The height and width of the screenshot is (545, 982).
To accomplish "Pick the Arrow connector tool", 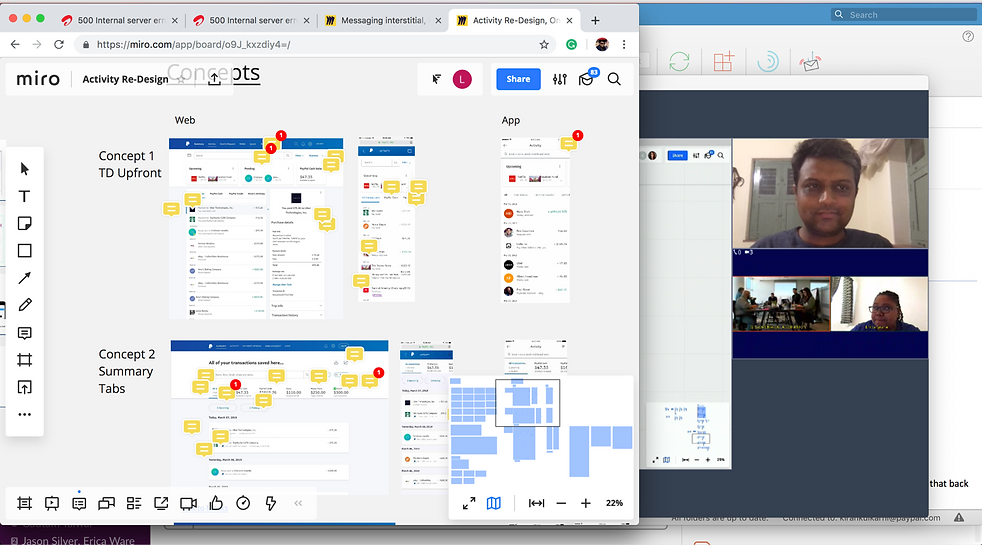I will click(24, 278).
